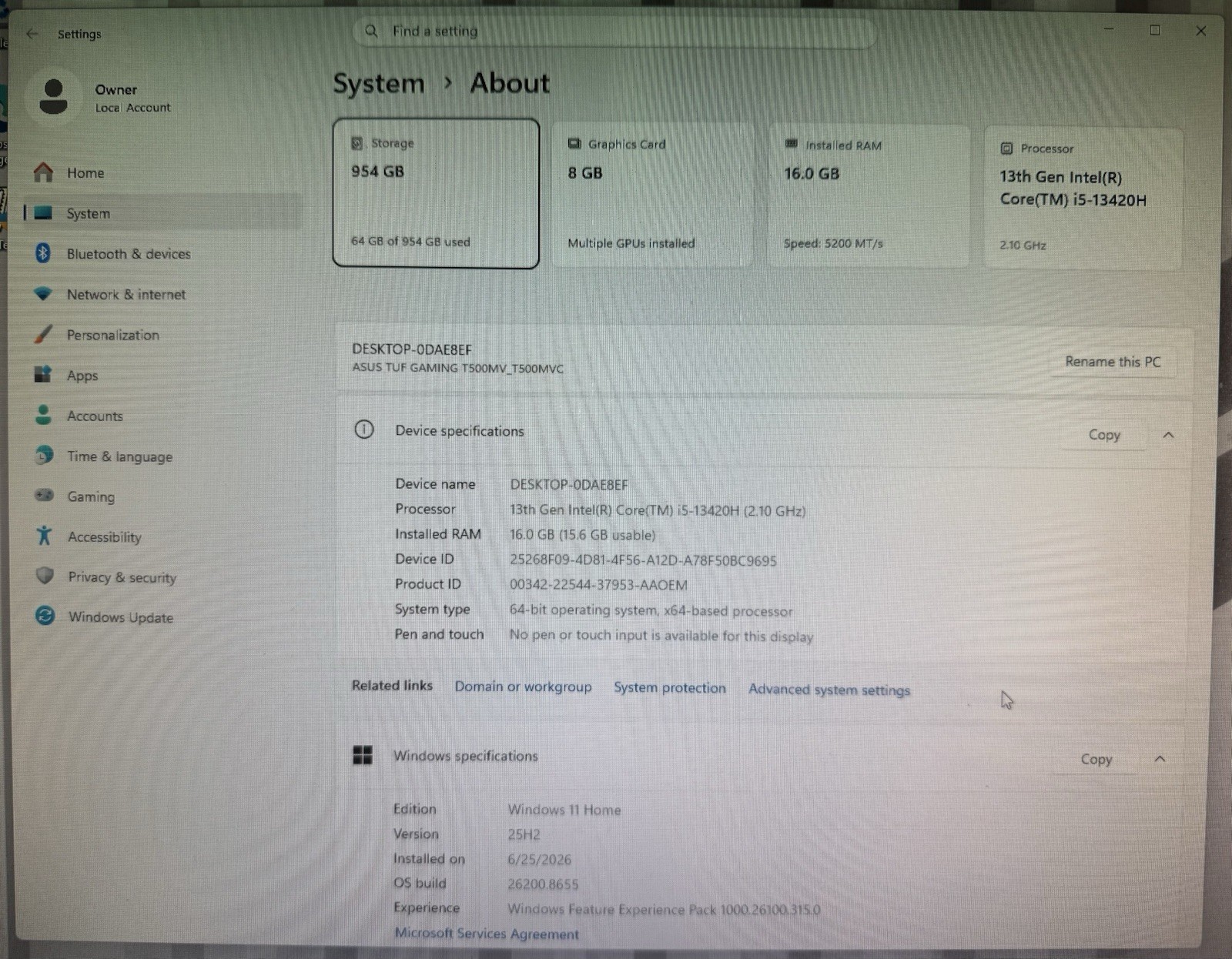
Task: Click the 'Installed on' date 6/25/2026
Action: [539, 860]
